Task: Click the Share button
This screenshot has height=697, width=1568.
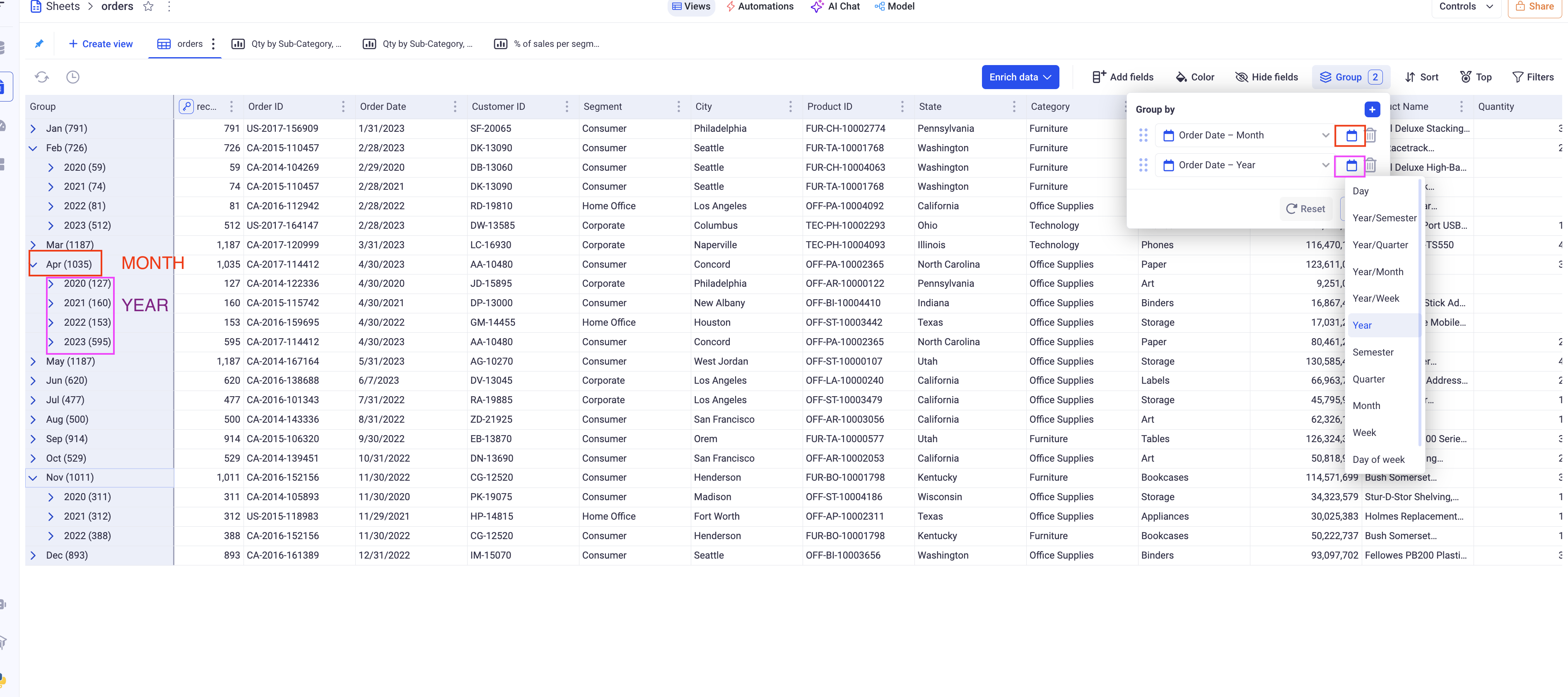Action: pyautogui.click(x=1534, y=7)
